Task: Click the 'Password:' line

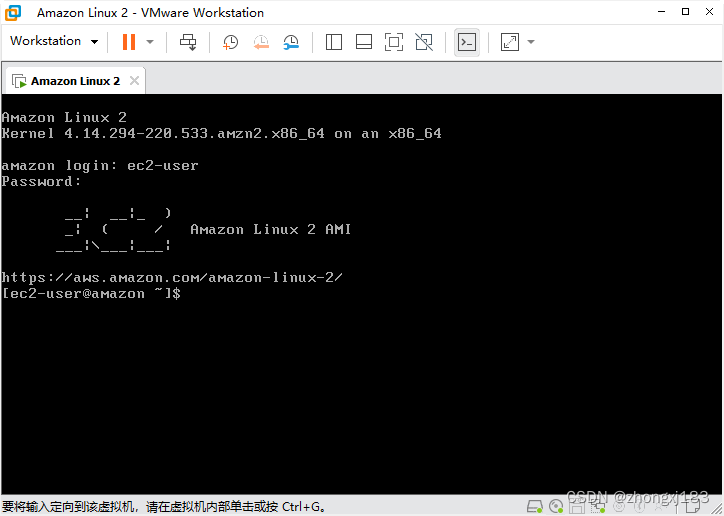Action: 41,181
